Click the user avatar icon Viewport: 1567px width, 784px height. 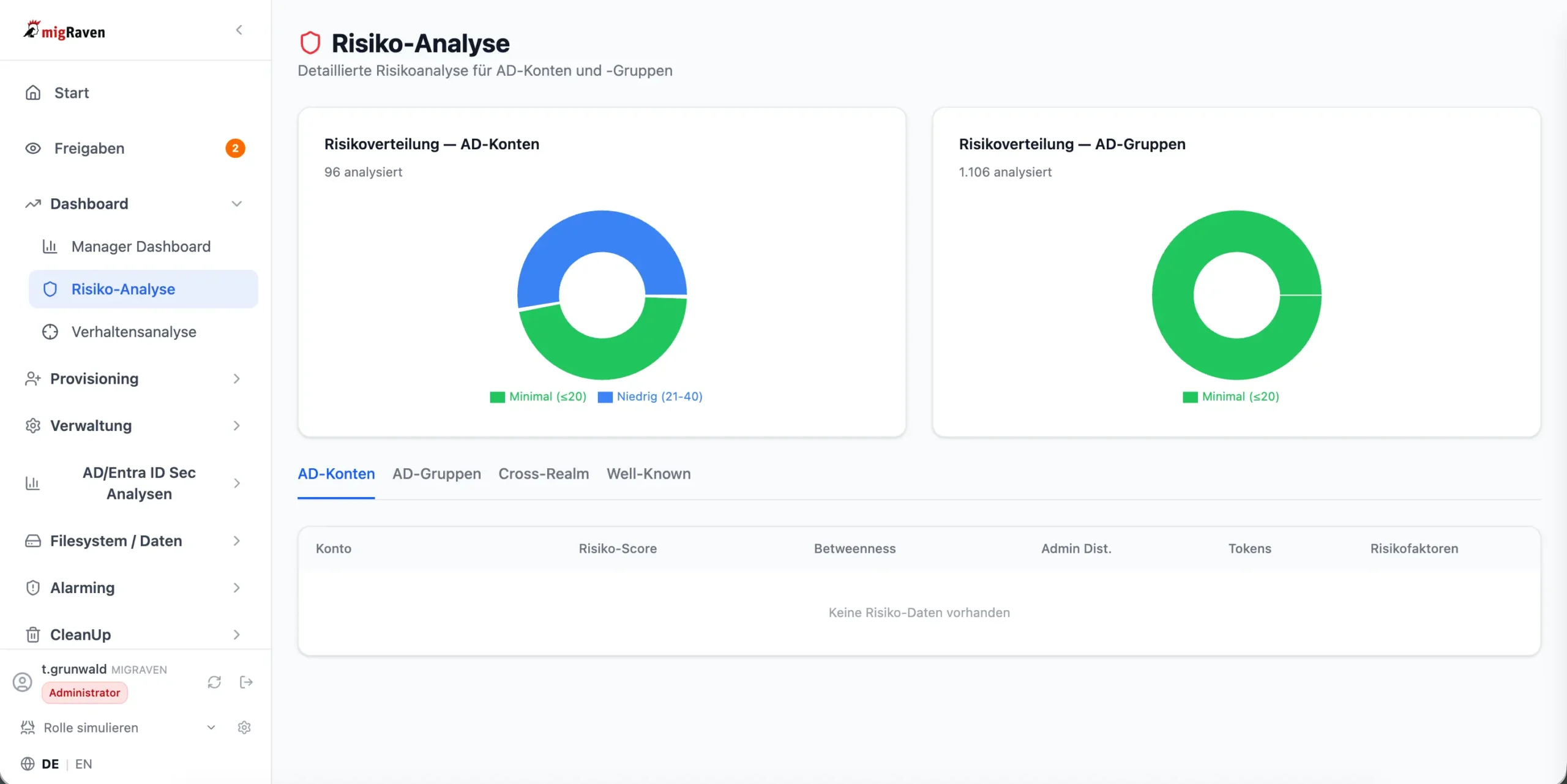pos(23,682)
